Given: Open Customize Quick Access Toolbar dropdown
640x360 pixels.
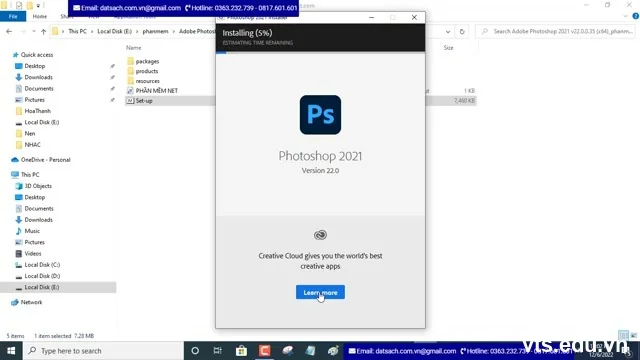Looking at the screenshot, I should 38,6.
